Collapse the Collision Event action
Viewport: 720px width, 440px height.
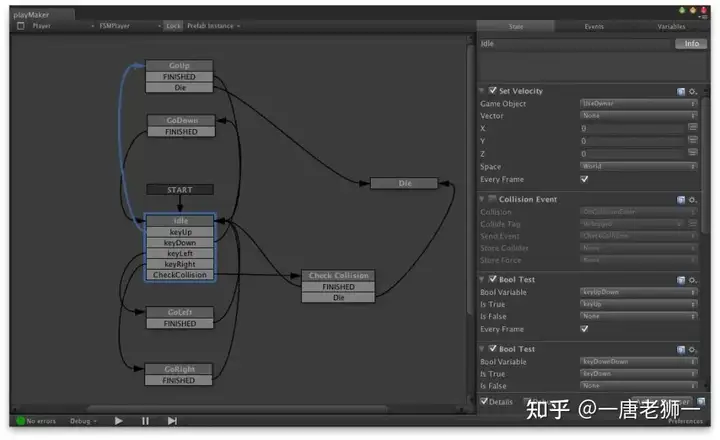click(x=482, y=199)
